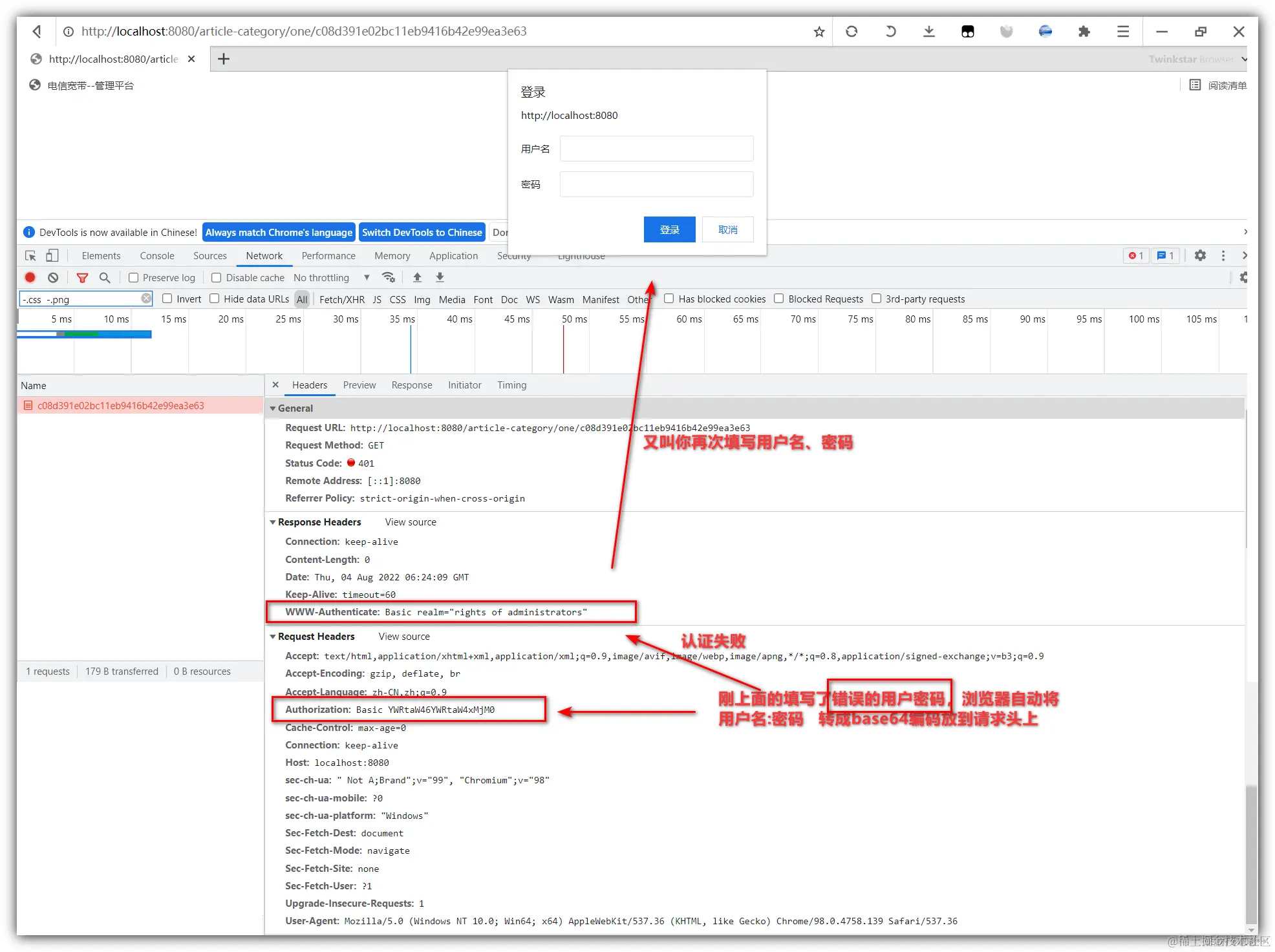1275x952 pixels.
Task: Toggle the network filter funnel icon
Action: (x=82, y=277)
